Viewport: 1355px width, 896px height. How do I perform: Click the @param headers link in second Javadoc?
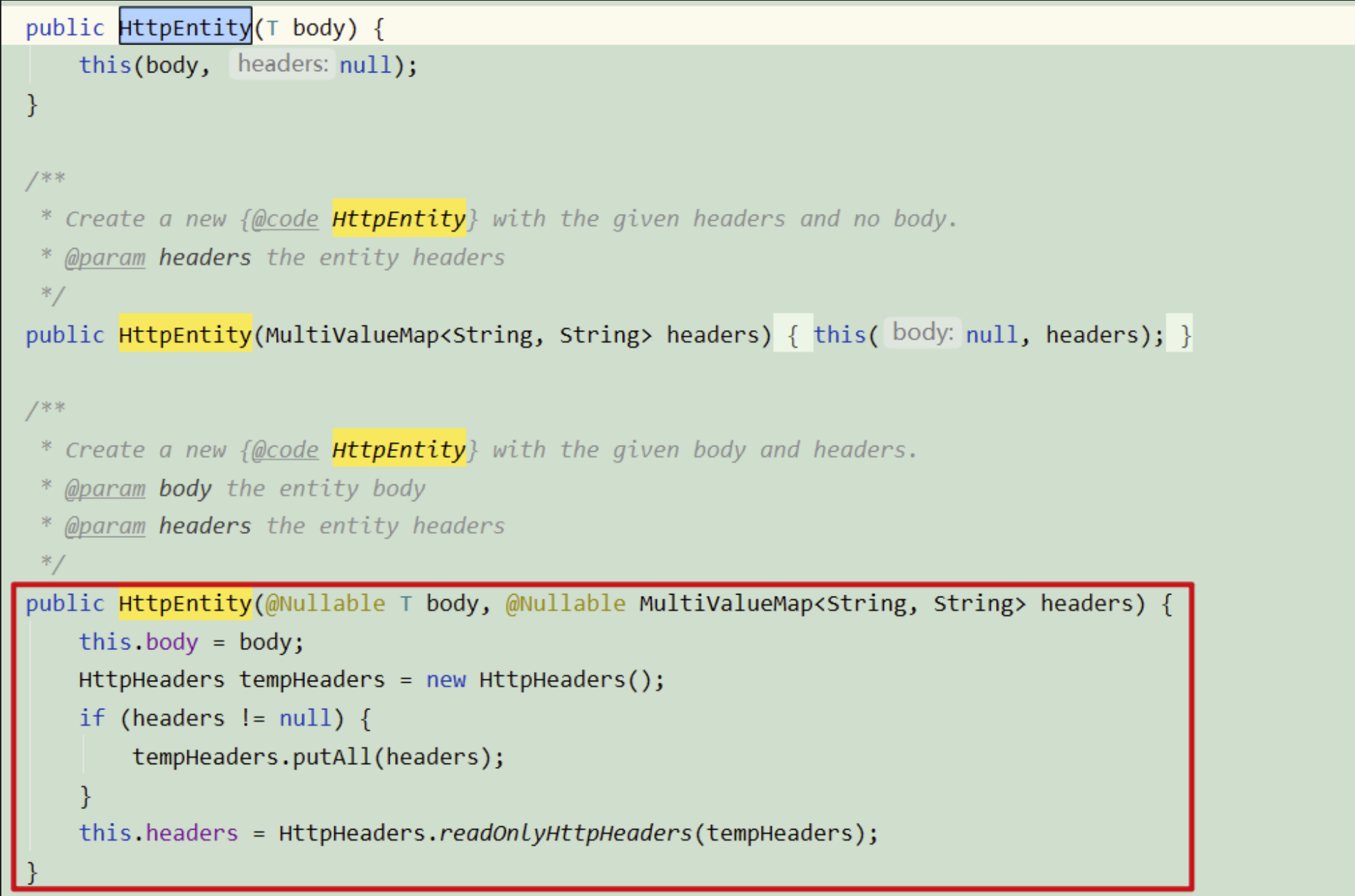click(104, 526)
